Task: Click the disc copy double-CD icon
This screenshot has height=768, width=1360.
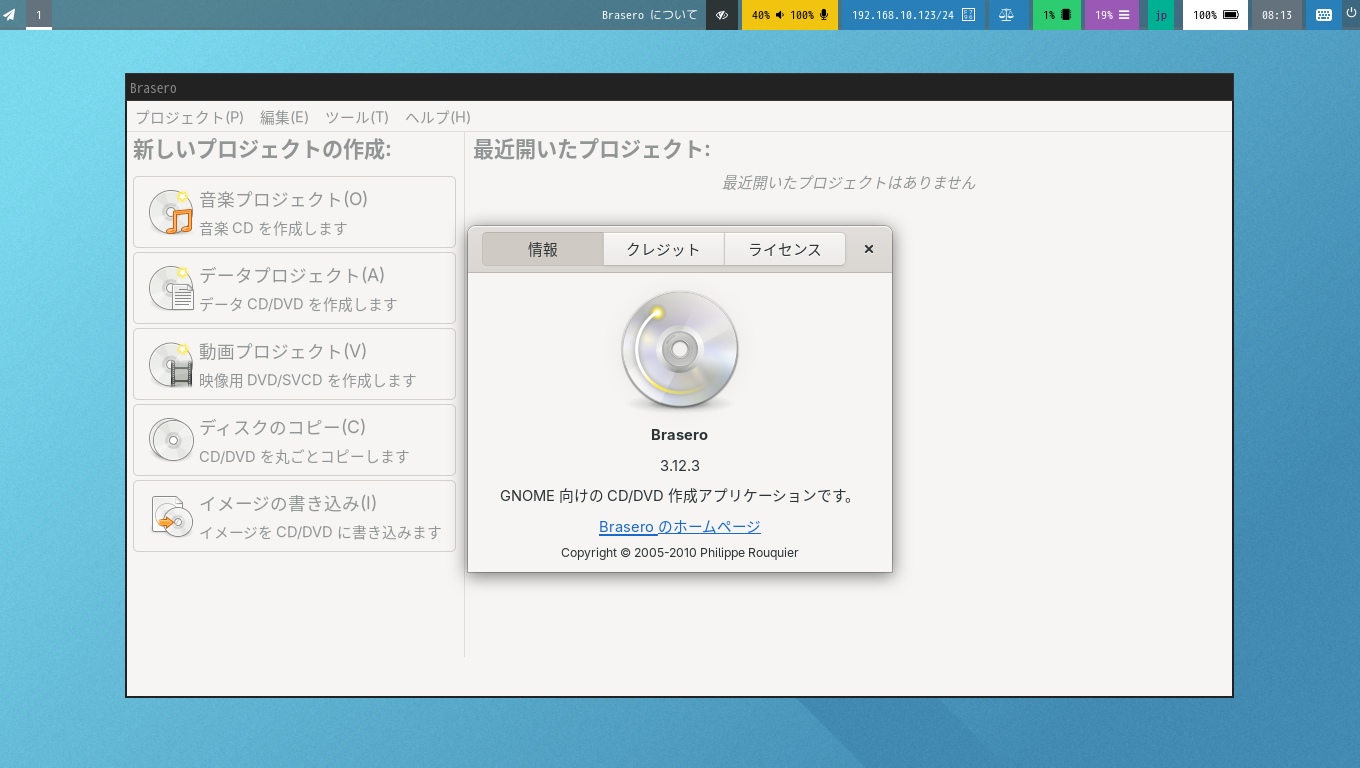Action: 170,440
